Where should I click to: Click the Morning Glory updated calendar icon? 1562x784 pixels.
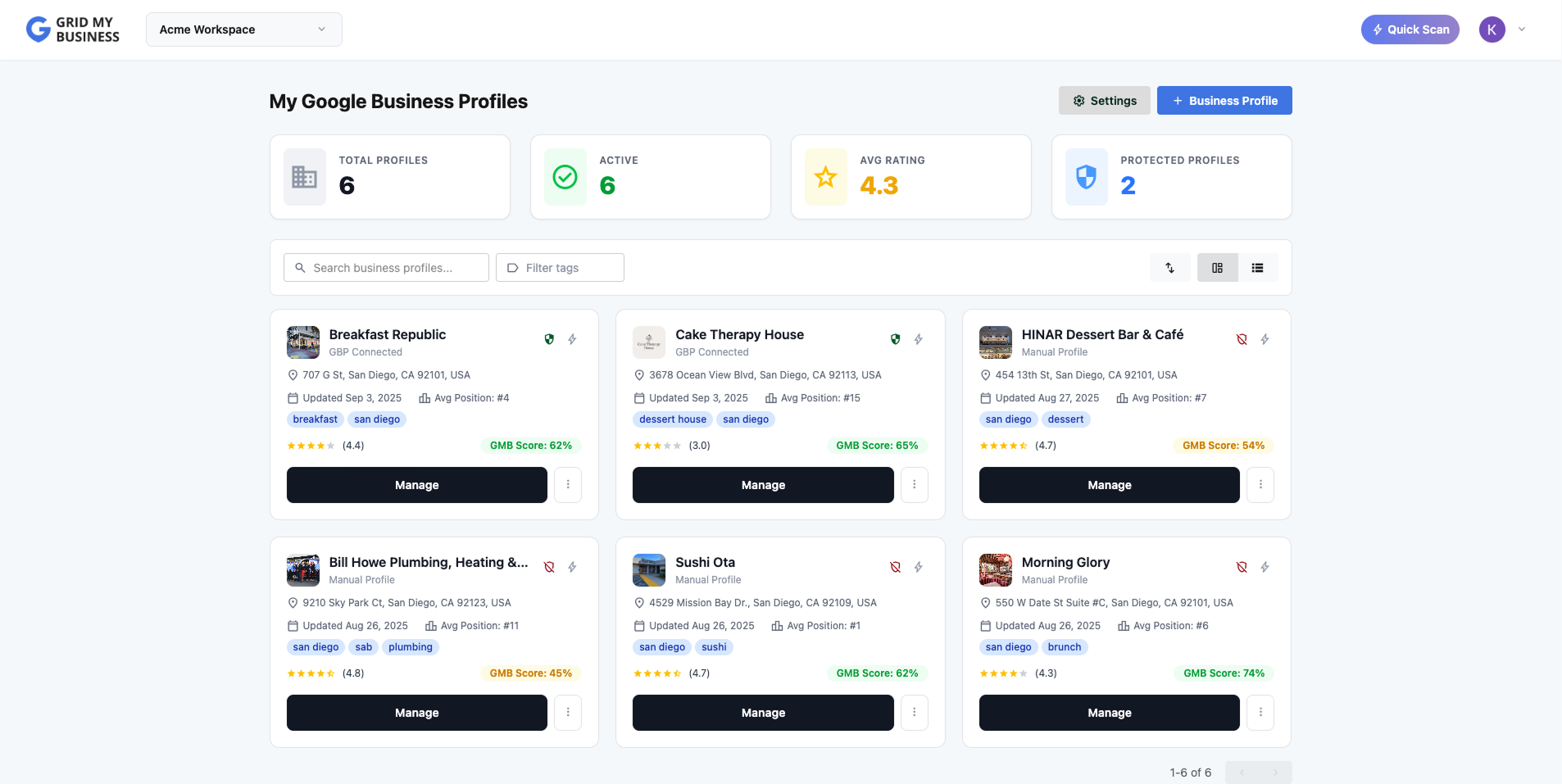click(x=985, y=626)
